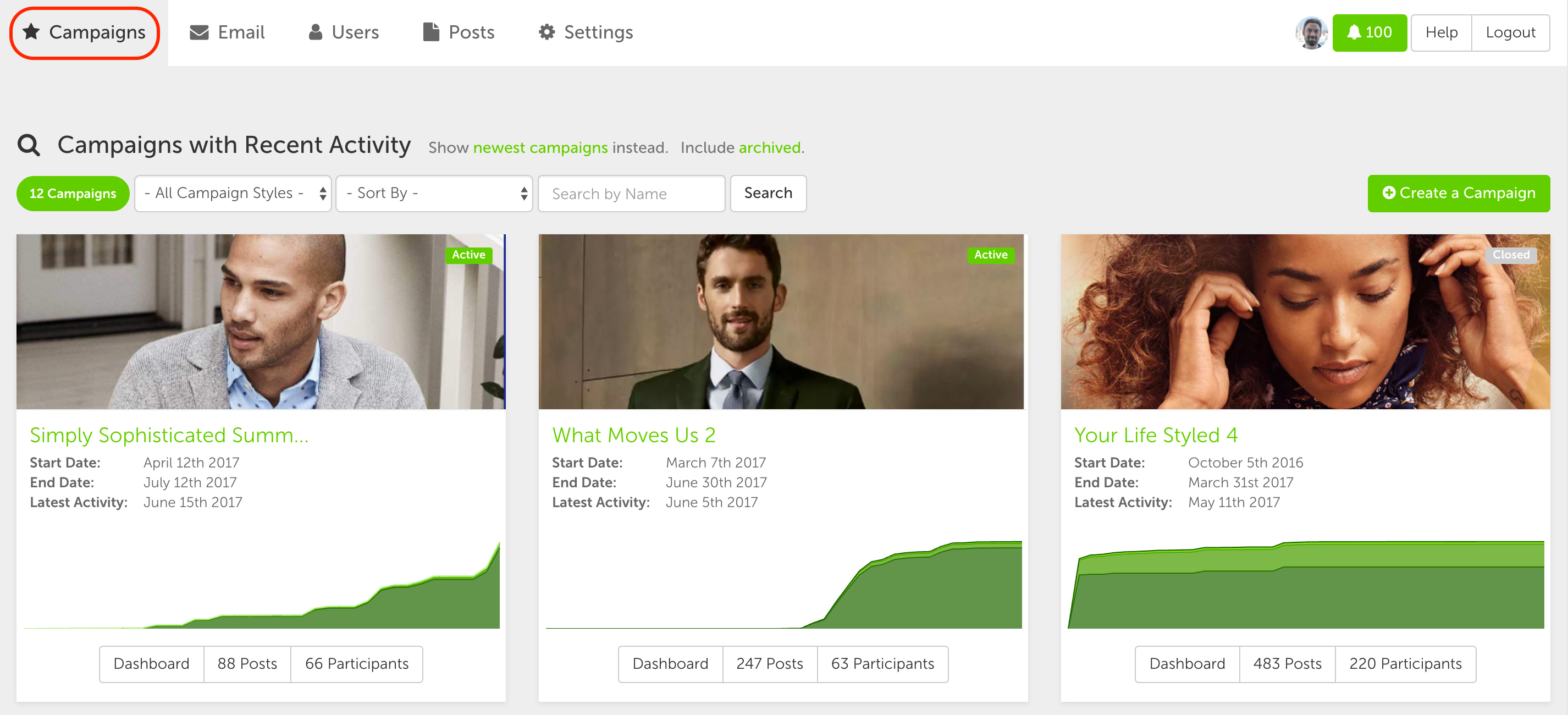Click the 12 Campaigns badge
The height and width of the screenshot is (715, 1568).
tap(73, 194)
